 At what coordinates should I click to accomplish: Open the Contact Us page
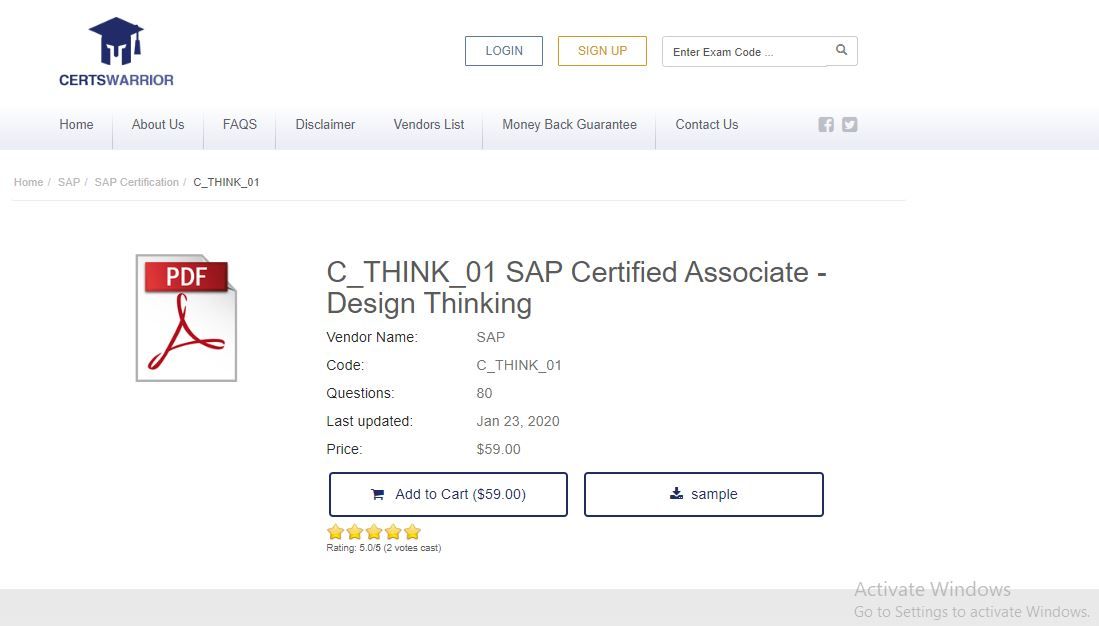click(706, 125)
